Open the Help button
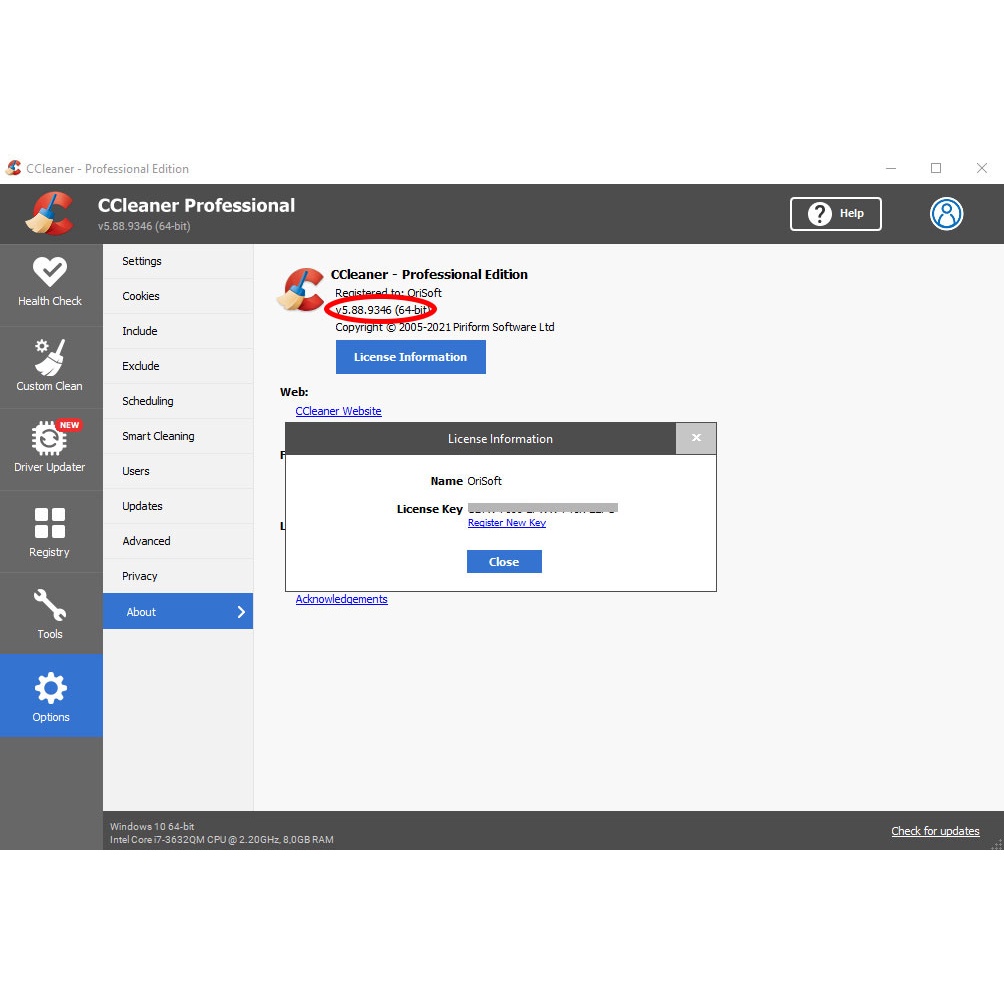The image size is (1004, 1004). click(x=835, y=214)
